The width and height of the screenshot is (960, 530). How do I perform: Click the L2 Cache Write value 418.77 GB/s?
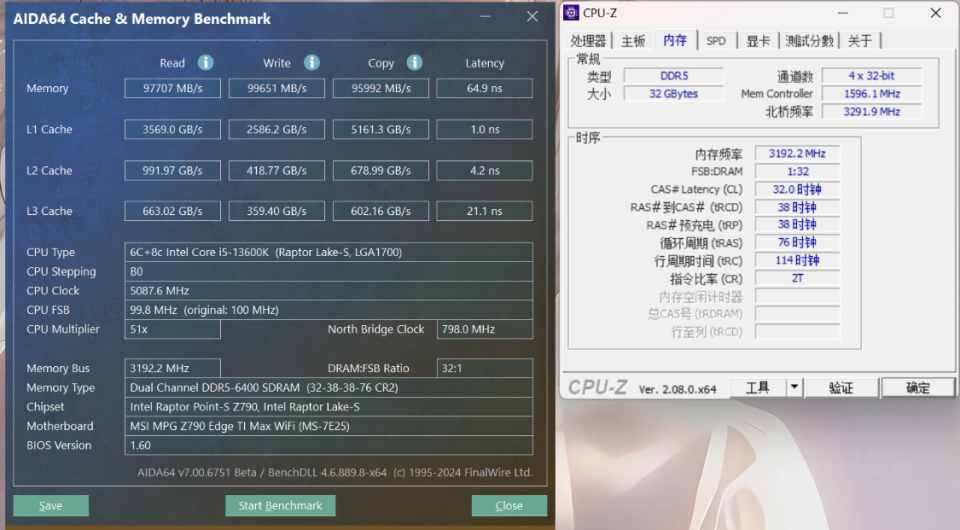277,170
